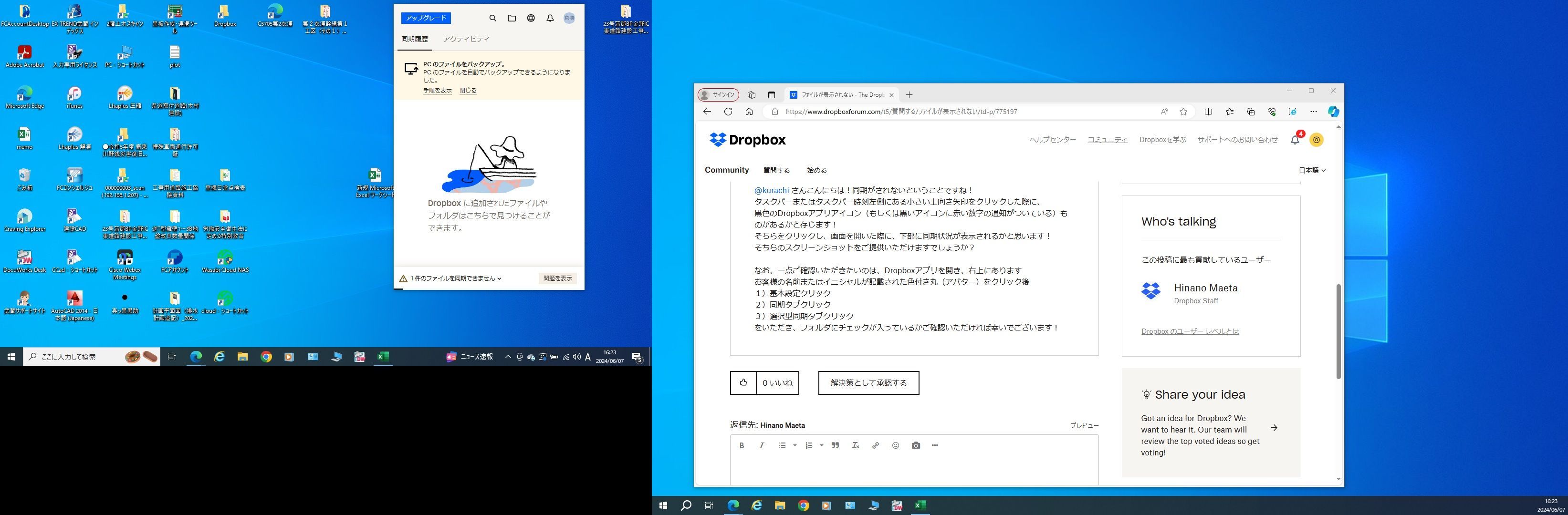Click the blockquote icon in editor
This screenshot has width=1568, height=515.
tap(835, 446)
